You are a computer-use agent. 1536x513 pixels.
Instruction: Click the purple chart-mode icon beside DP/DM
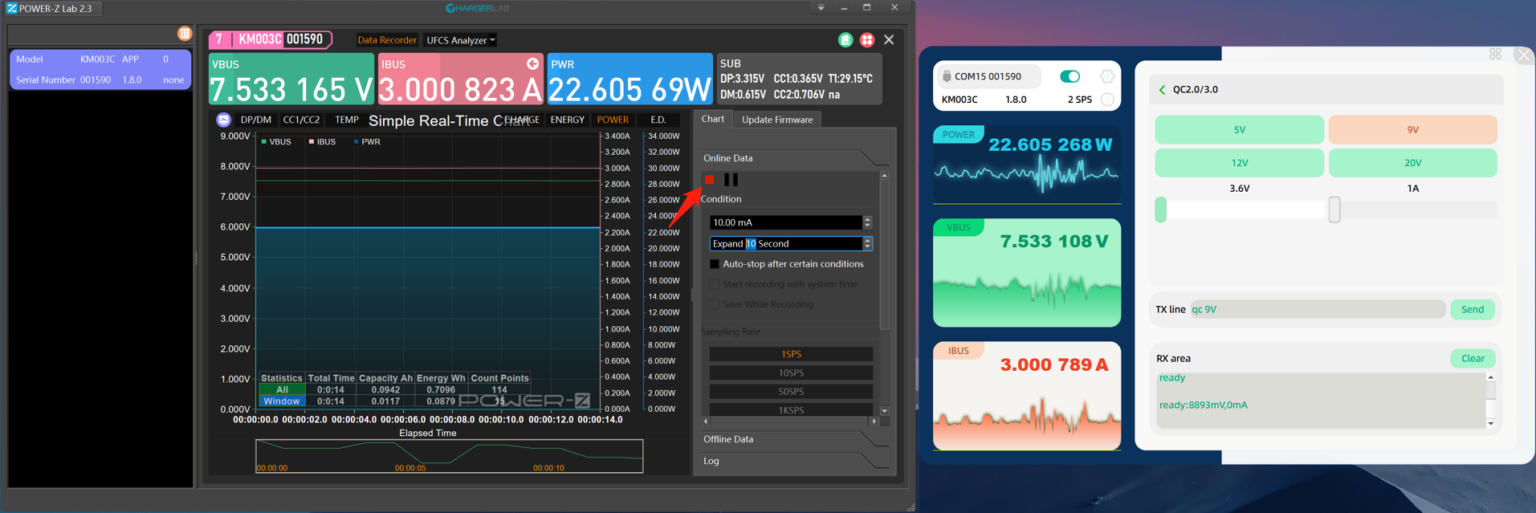pos(223,120)
